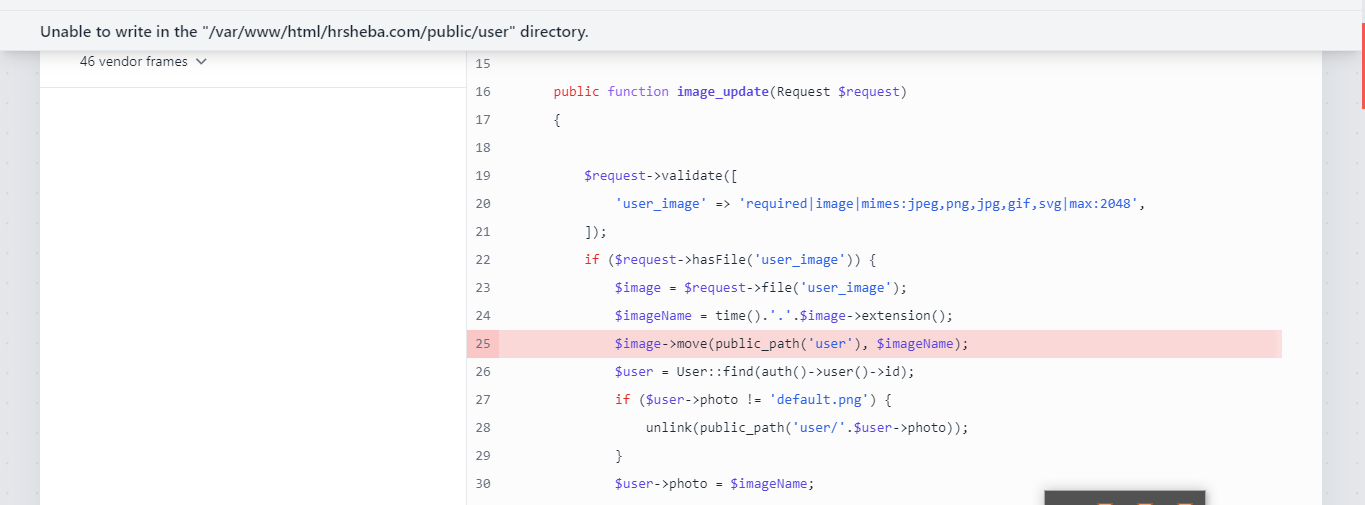Click line number 25 in the gutter
Viewport: 1365px width, 505px height.
[x=483, y=344]
